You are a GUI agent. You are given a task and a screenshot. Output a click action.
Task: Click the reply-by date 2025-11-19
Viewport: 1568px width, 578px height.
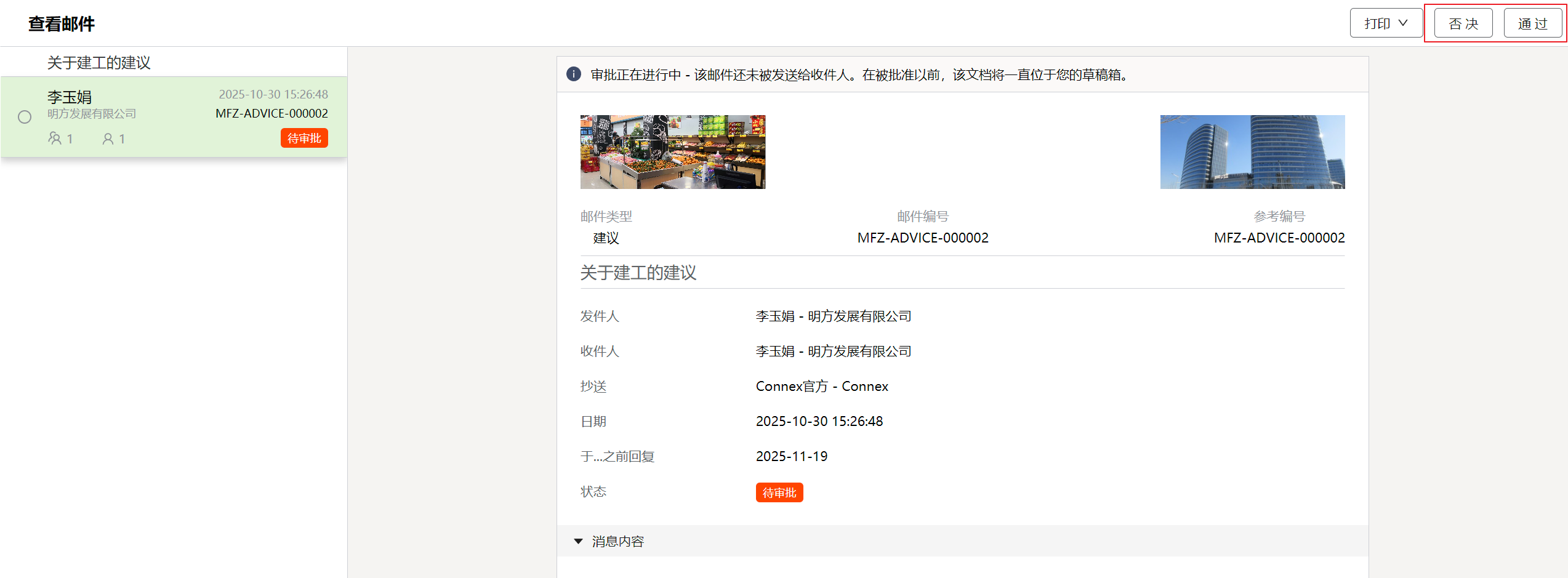(x=791, y=456)
